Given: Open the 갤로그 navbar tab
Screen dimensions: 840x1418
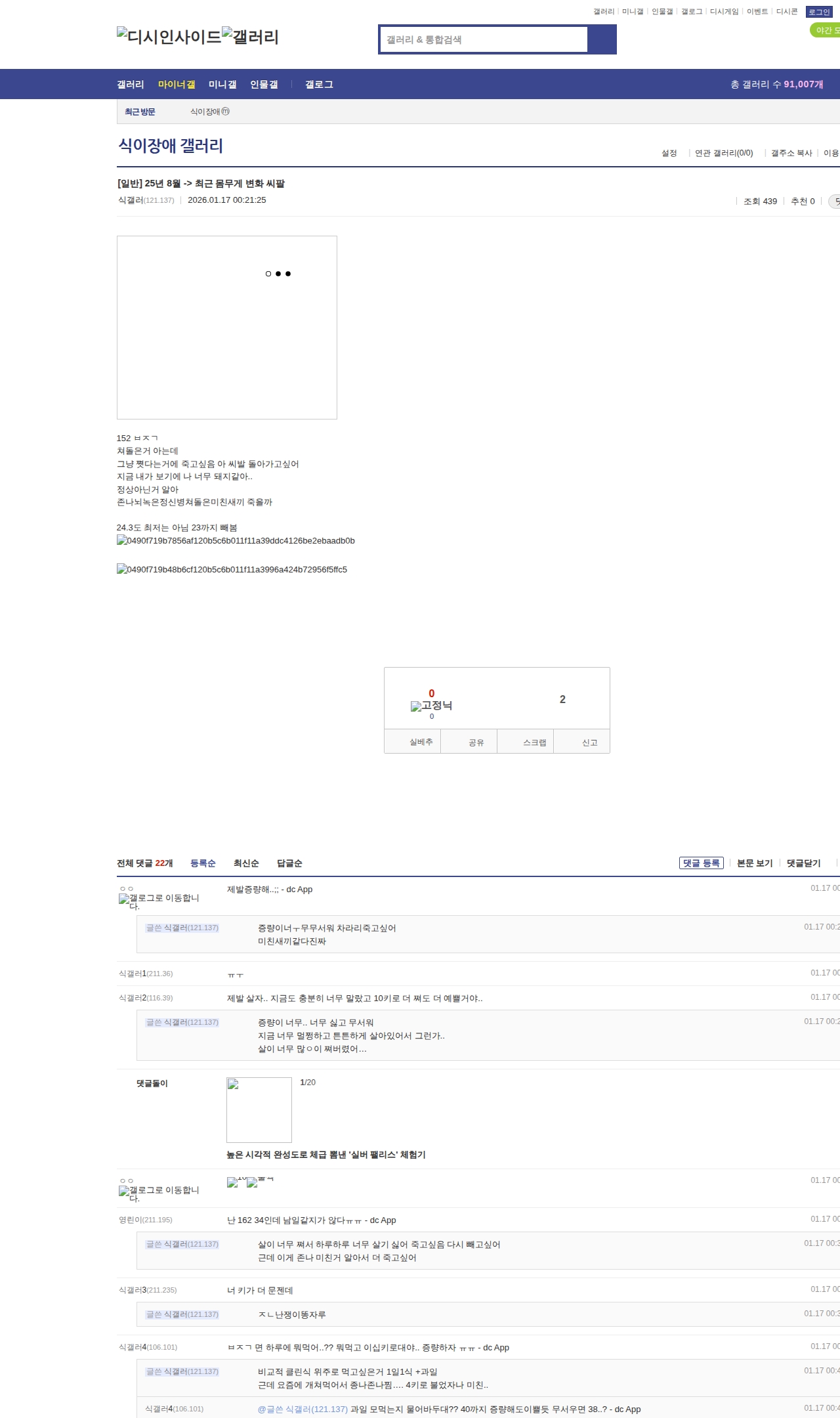Looking at the screenshot, I should click(319, 84).
